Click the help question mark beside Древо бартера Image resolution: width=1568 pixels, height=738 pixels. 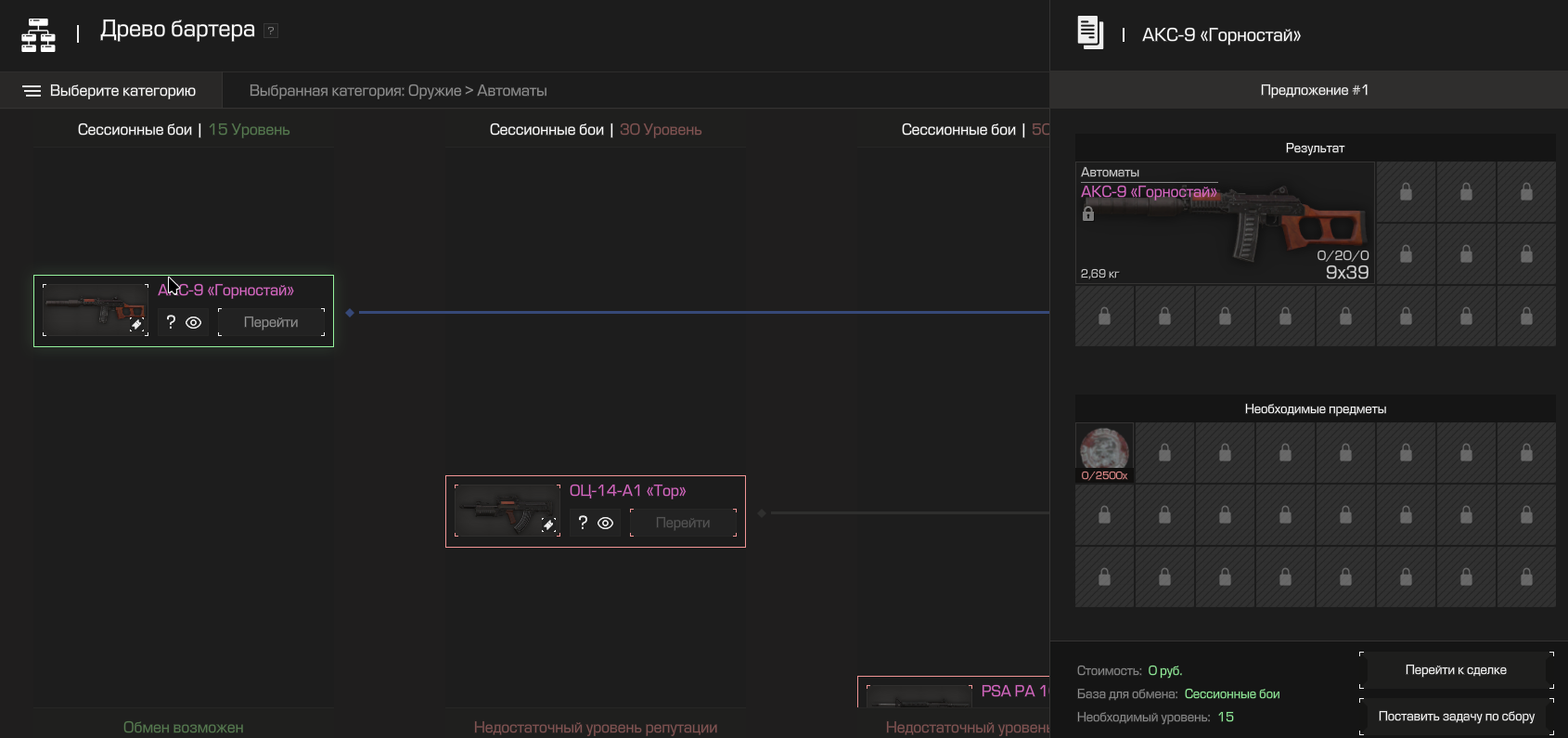(271, 31)
